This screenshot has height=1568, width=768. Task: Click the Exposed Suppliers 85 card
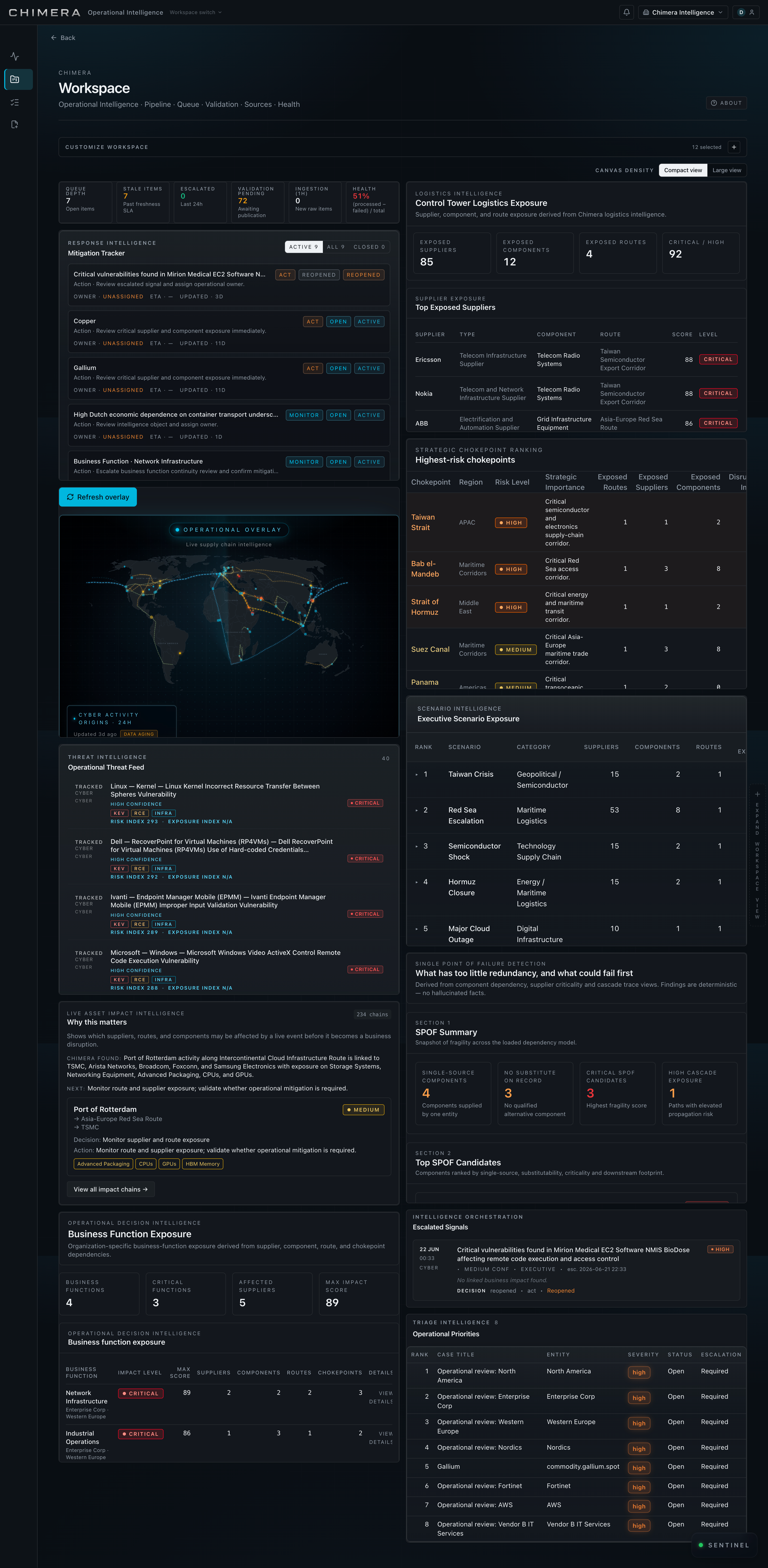click(x=452, y=253)
